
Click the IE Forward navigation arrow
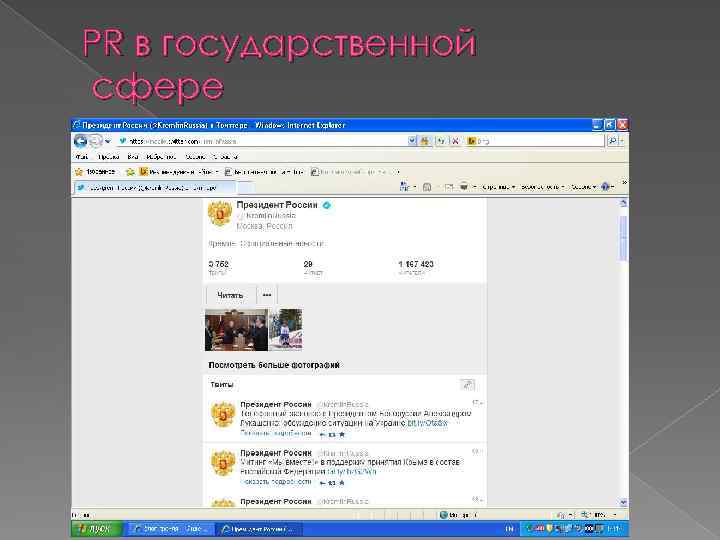[x=95, y=141]
